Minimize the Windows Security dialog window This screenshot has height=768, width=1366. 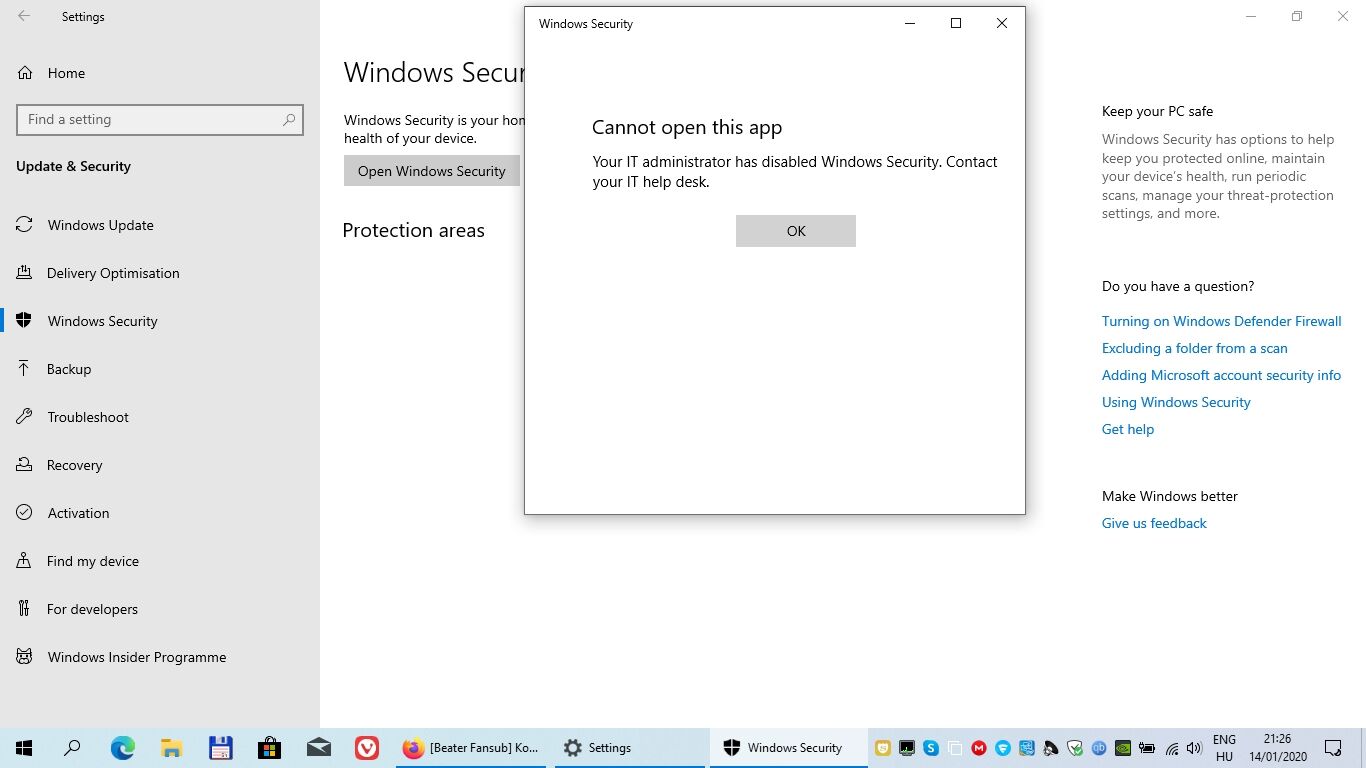tap(909, 23)
